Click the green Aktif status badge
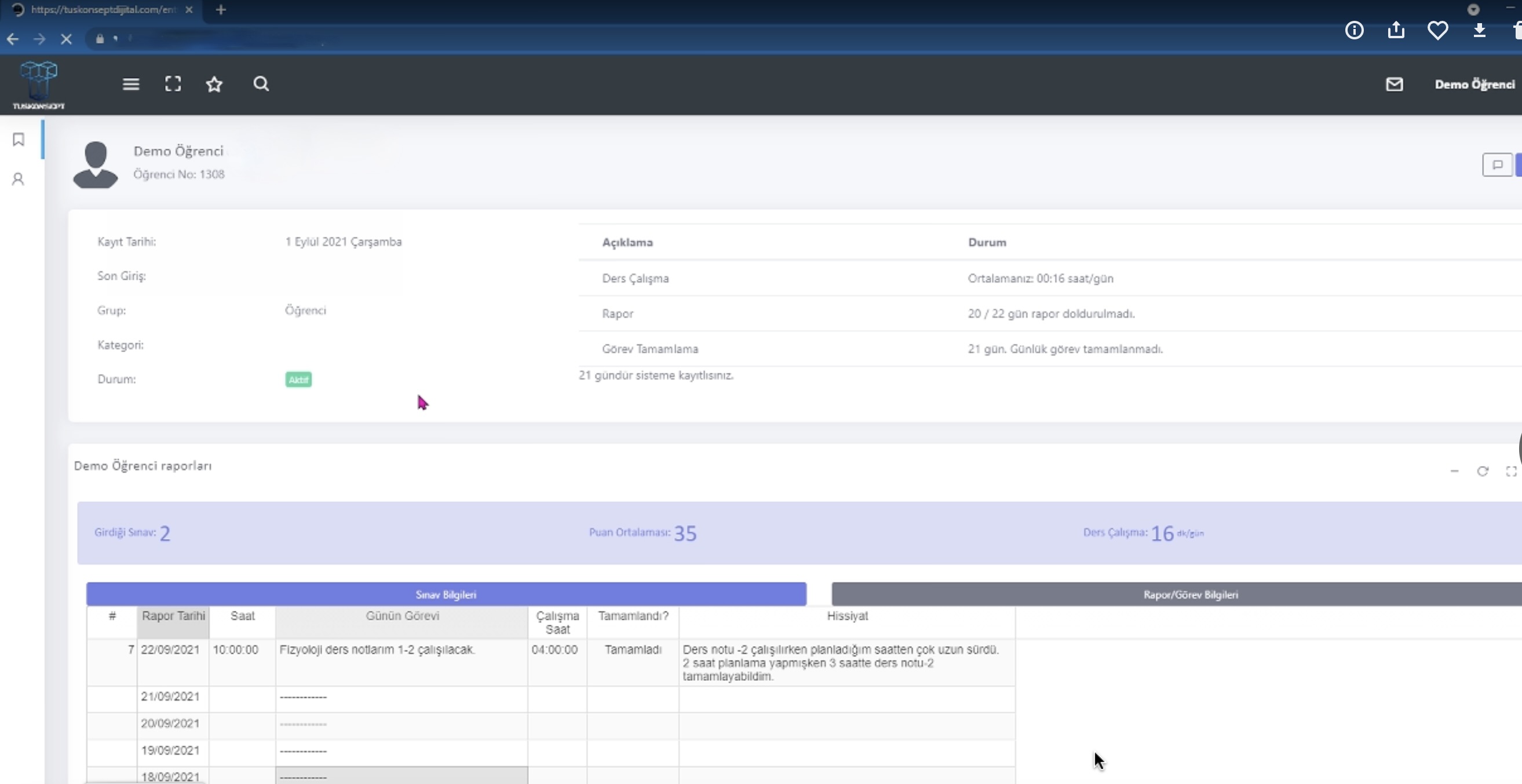 point(298,380)
